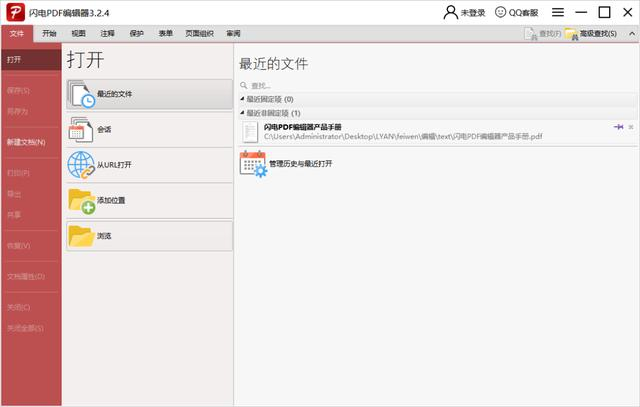Screen dimensions: 640x407
Task: Minimize the application window
Action: [x=581, y=13]
